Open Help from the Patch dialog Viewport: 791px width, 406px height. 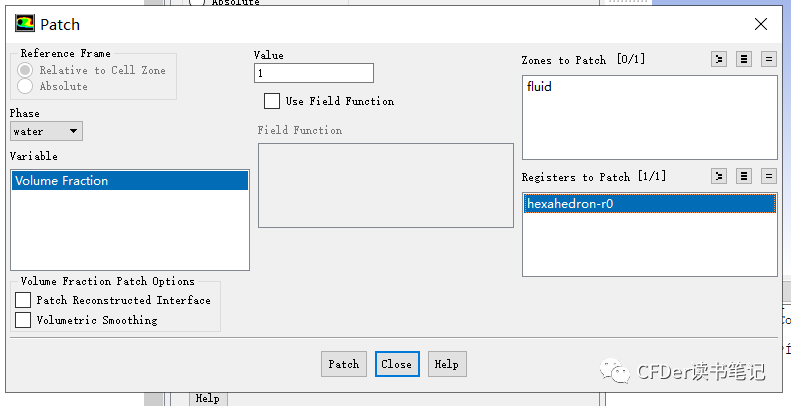[447, 364]
